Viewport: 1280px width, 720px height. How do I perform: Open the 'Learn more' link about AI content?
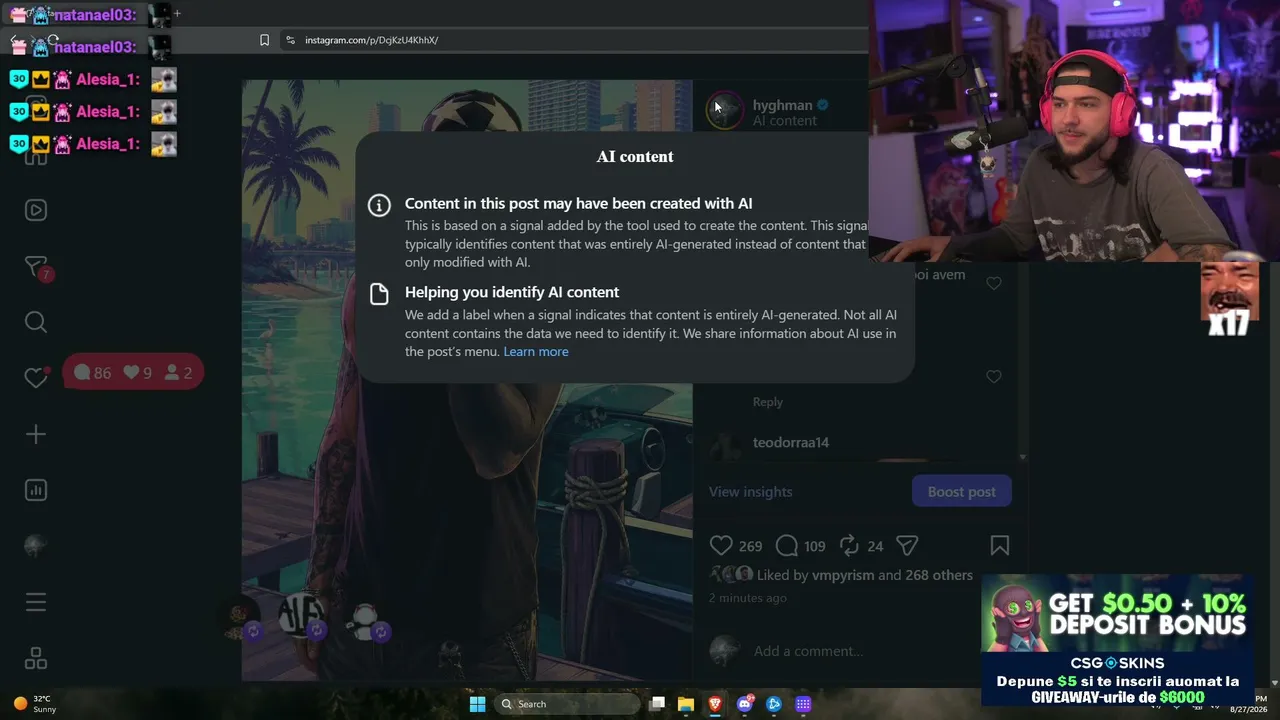(x=536, y=351)
